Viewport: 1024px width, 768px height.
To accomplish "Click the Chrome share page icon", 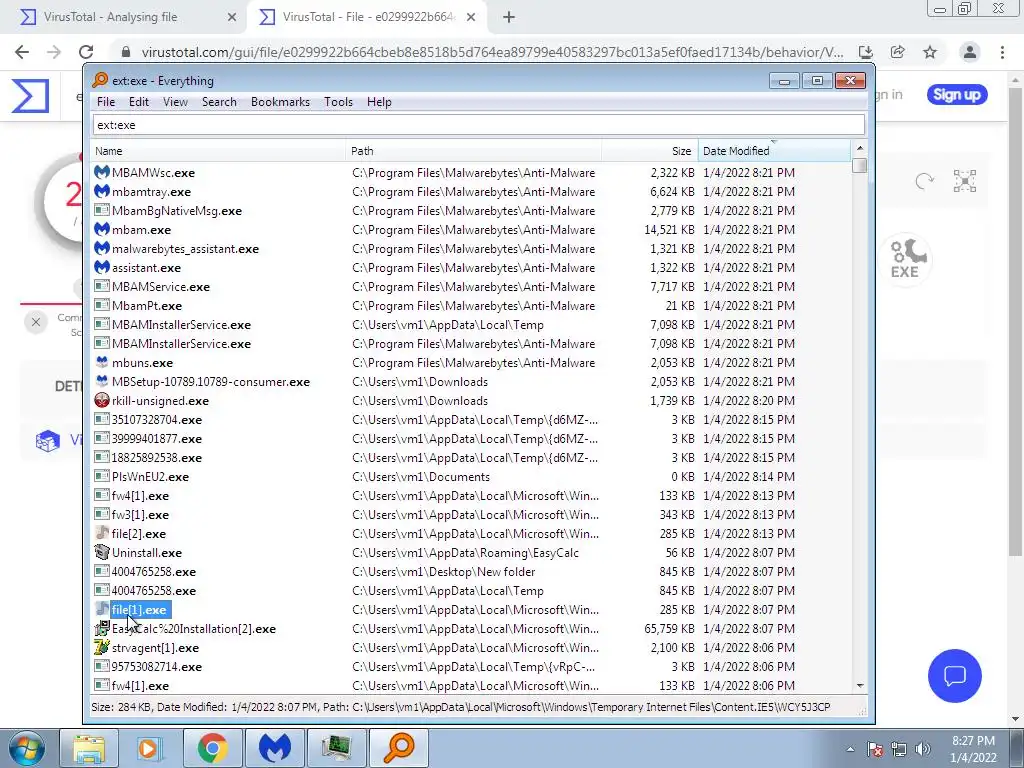I will [x=897, y=52].
